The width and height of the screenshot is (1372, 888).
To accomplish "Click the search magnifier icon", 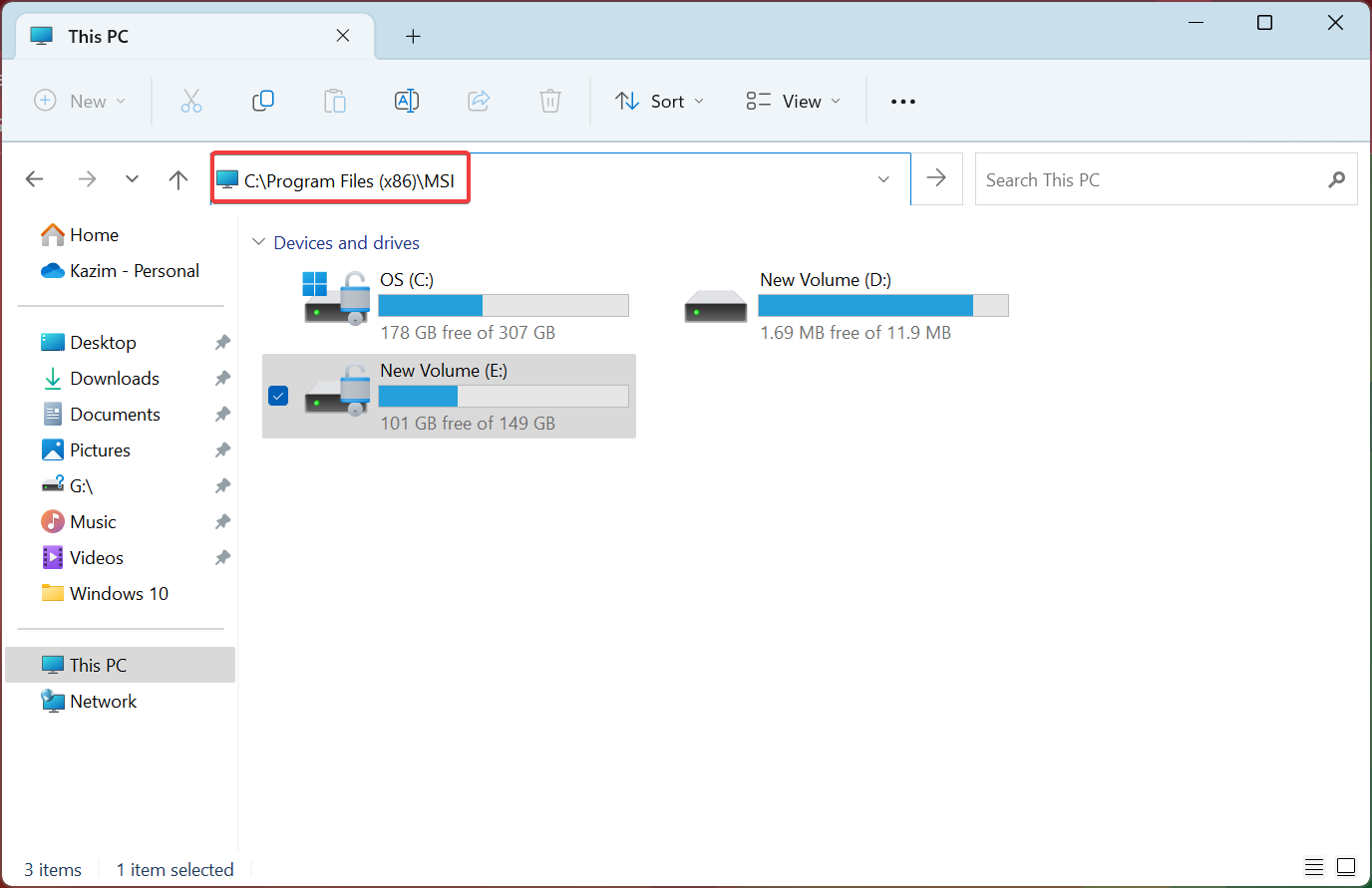I will pyautogui.click(x=1337, y=179).
